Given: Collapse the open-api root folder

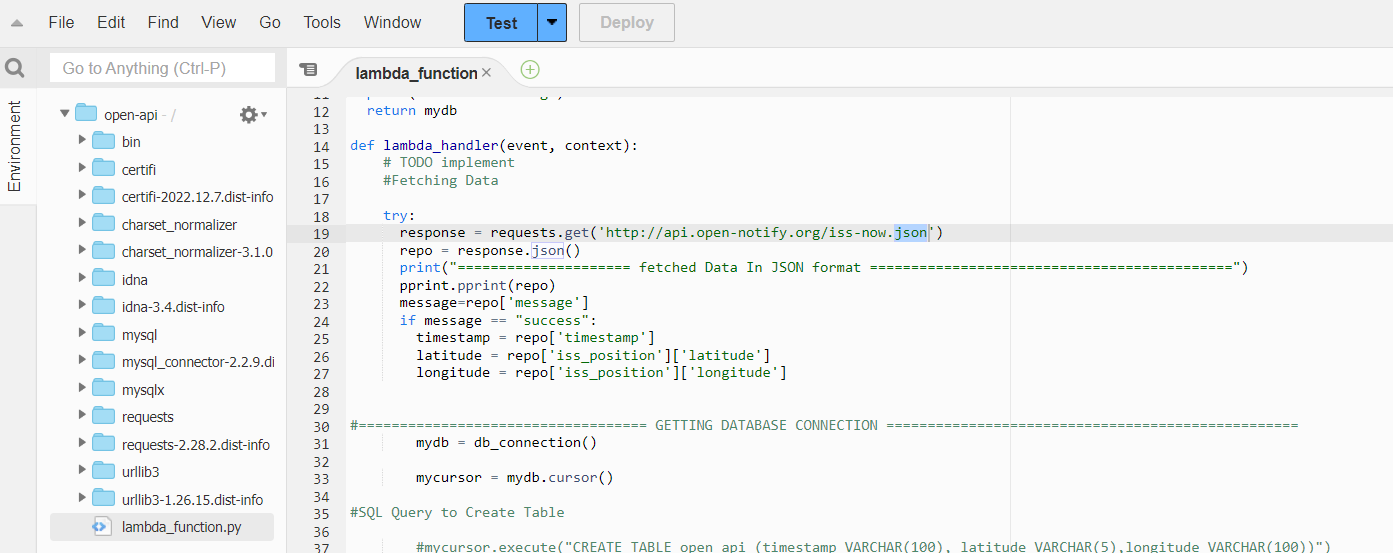Looking at the screenshot, I should pos(65,114).
